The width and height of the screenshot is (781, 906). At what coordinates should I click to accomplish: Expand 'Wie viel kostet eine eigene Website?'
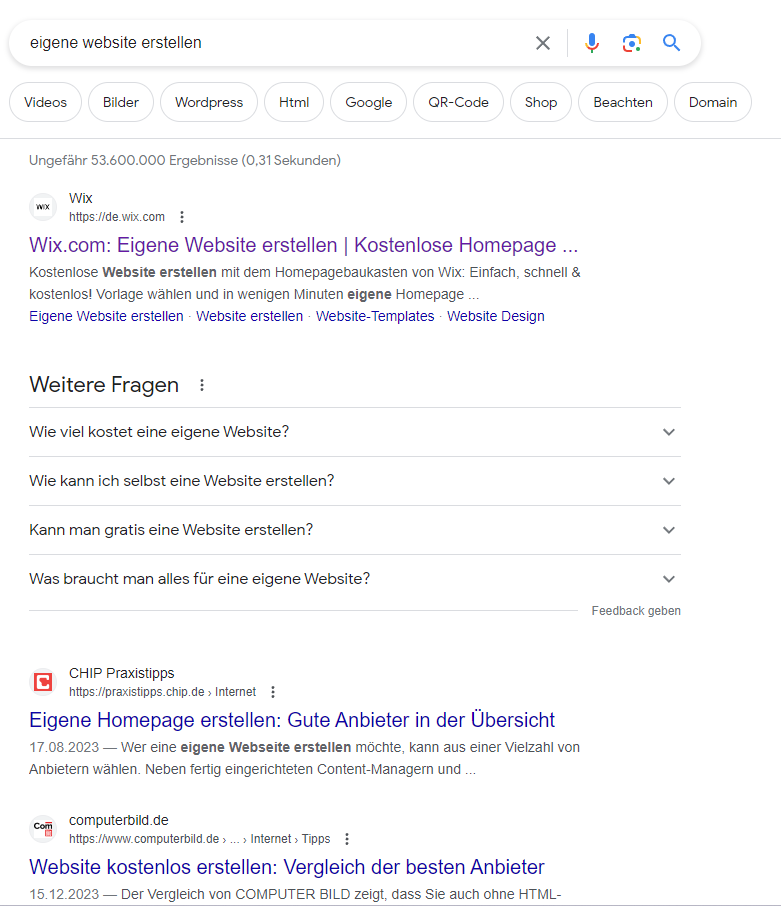coord(355,432)
